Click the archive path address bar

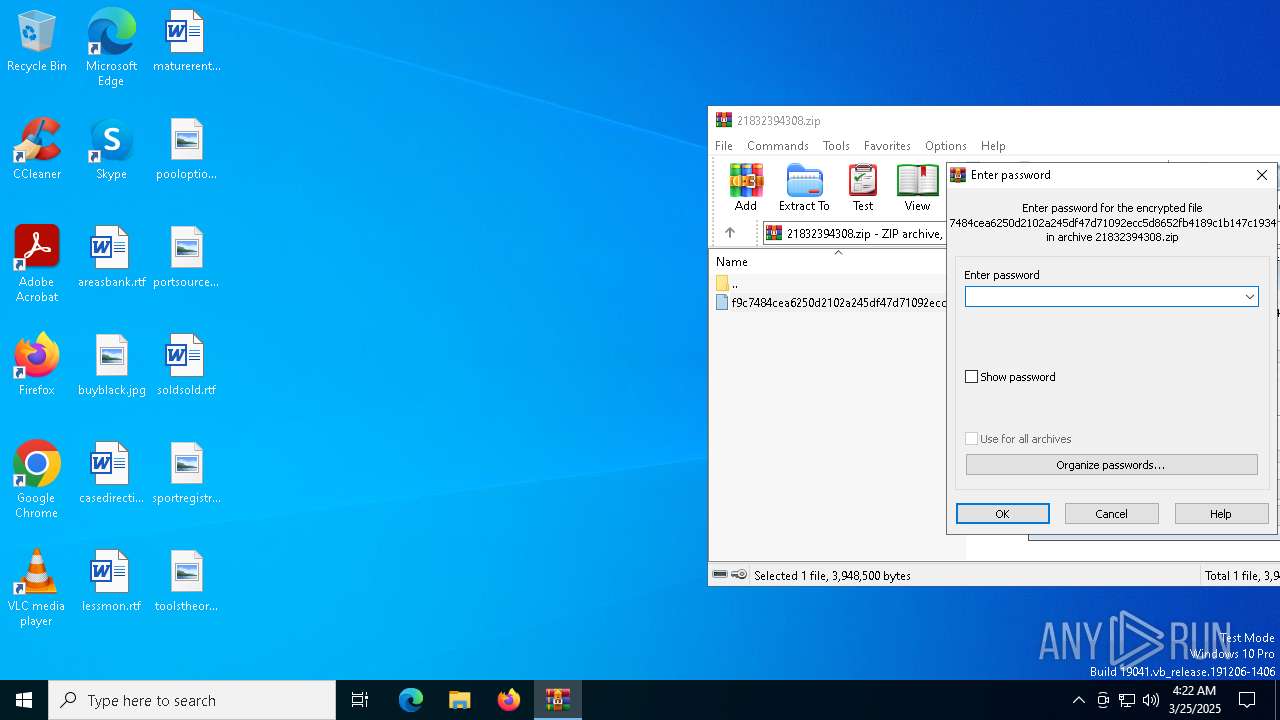click(x=855, y=233)
